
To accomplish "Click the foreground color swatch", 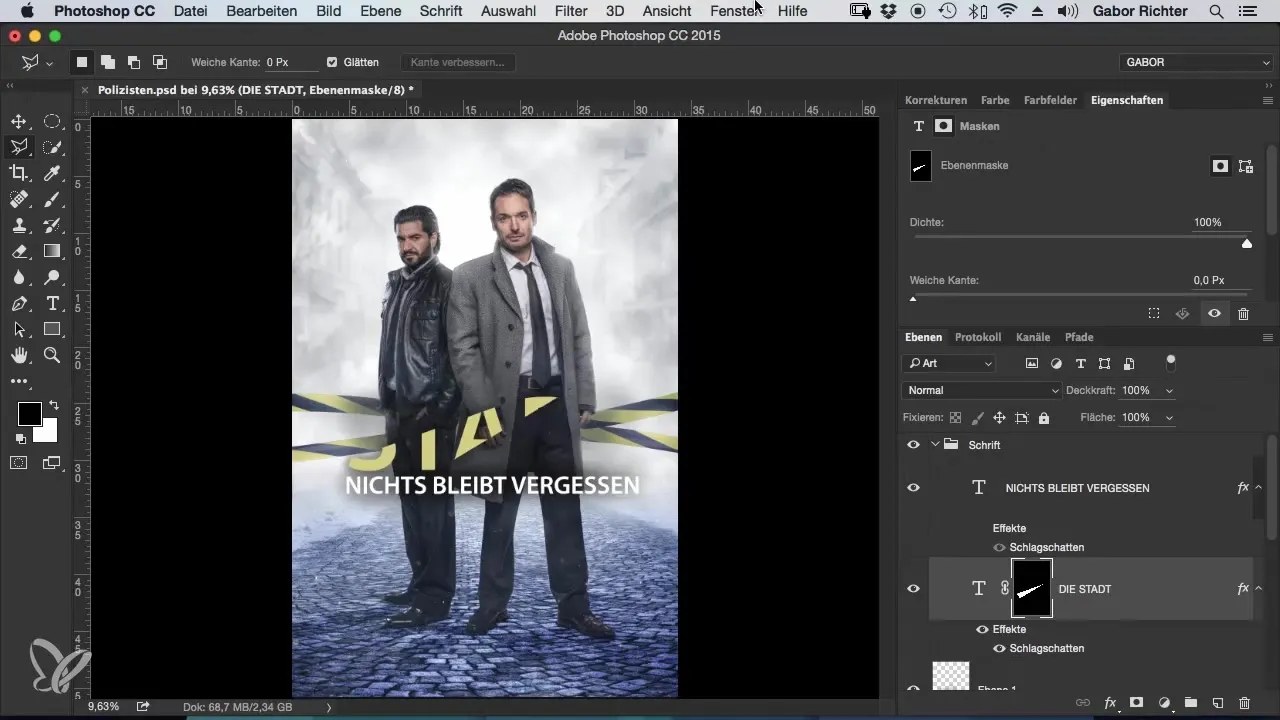I will 29,413.
